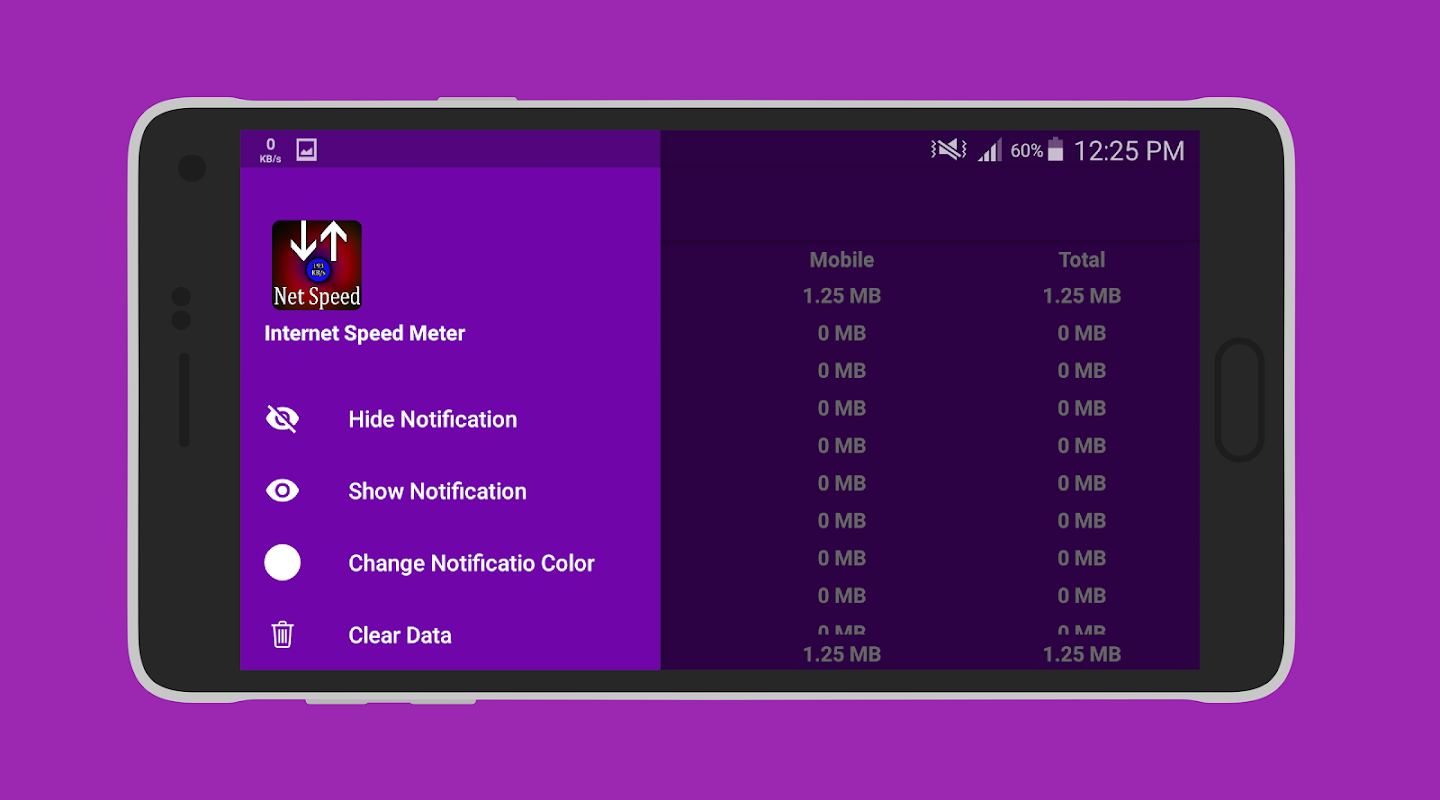Open the white notification color circle
The height and width of the screenshot is (800, 1440).
tap(282, 563)
